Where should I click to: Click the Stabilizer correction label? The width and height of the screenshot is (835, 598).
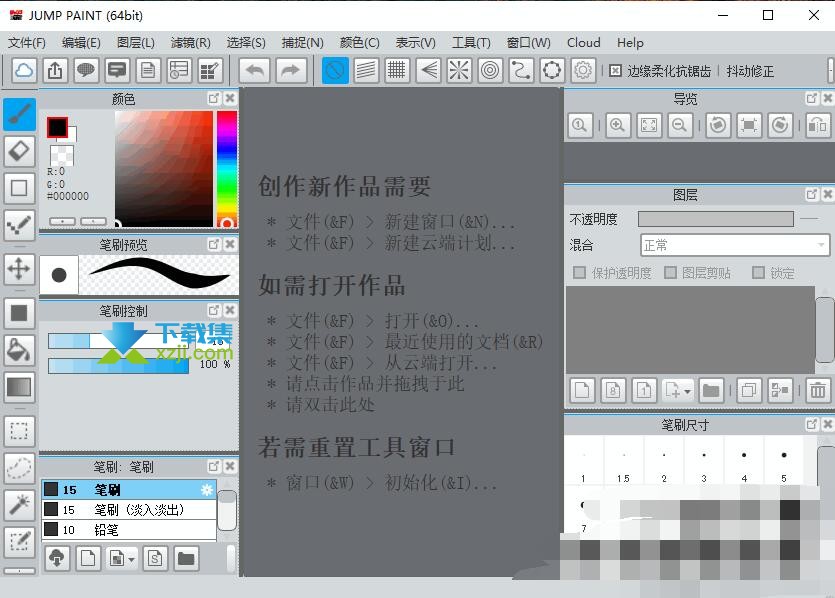(750, 71)
